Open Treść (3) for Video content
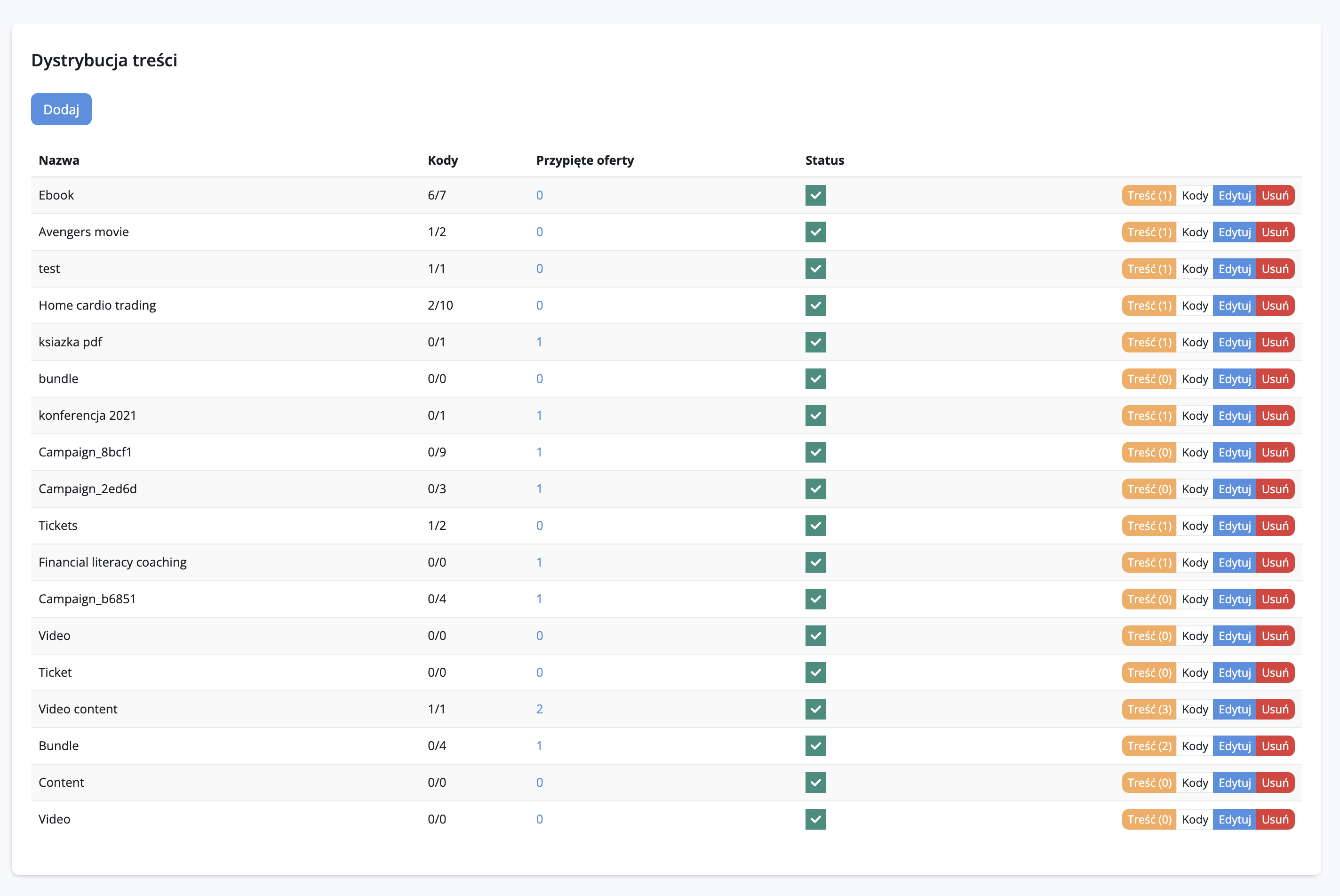This screenshot has height=896, width=1340. (1149, 709)
